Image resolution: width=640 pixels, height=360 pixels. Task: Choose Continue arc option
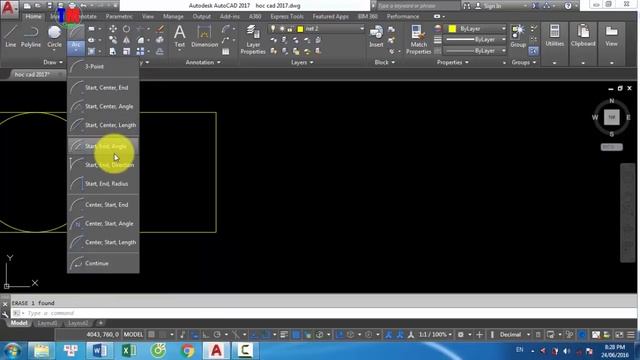tap(103, 263)
